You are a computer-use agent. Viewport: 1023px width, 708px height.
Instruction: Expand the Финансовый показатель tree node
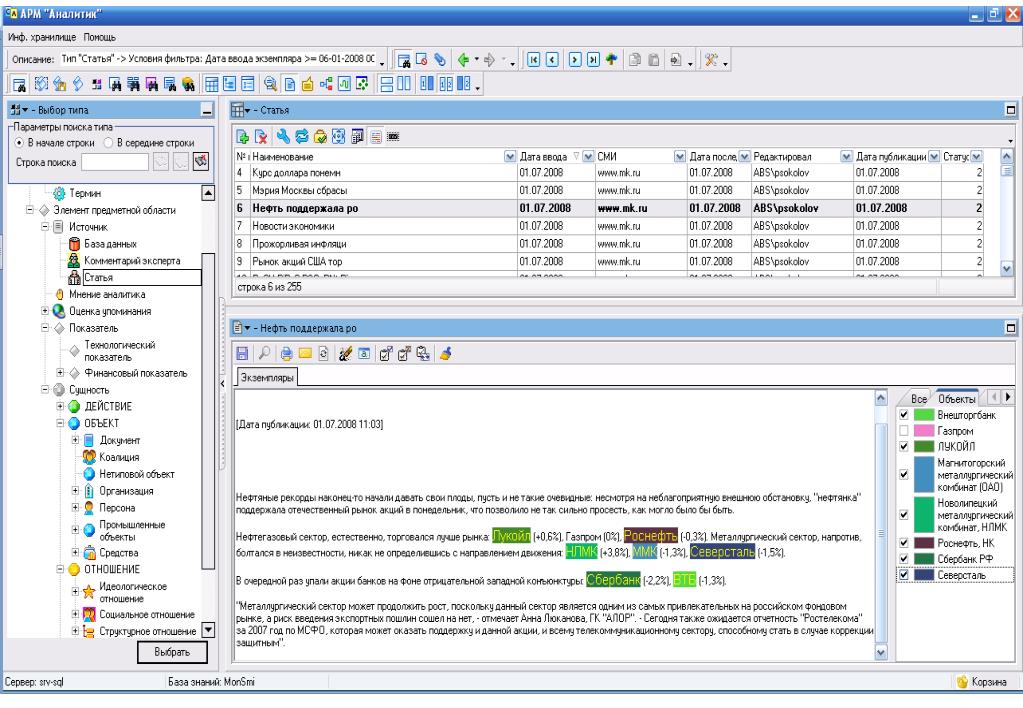pyautogui.click(x=60, y=373)
